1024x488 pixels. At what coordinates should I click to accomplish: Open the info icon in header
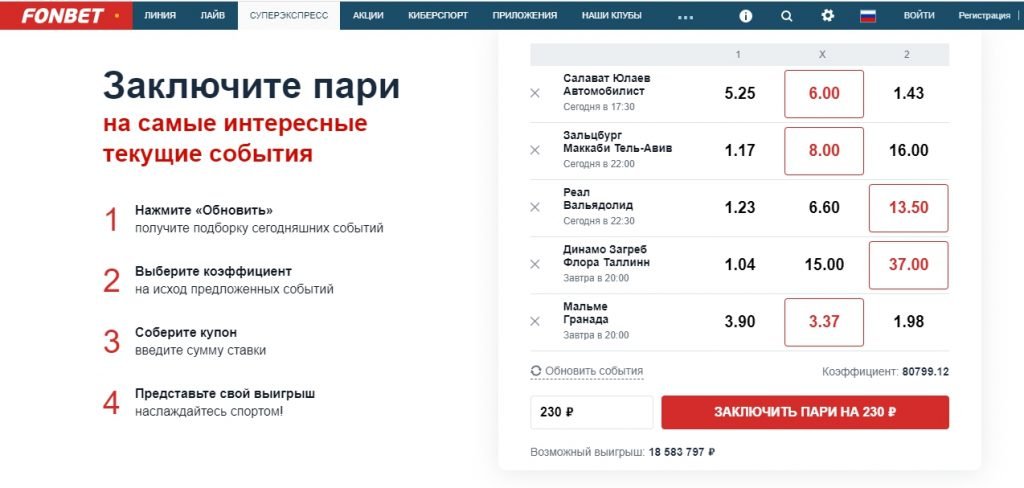[x=745, y=16]
